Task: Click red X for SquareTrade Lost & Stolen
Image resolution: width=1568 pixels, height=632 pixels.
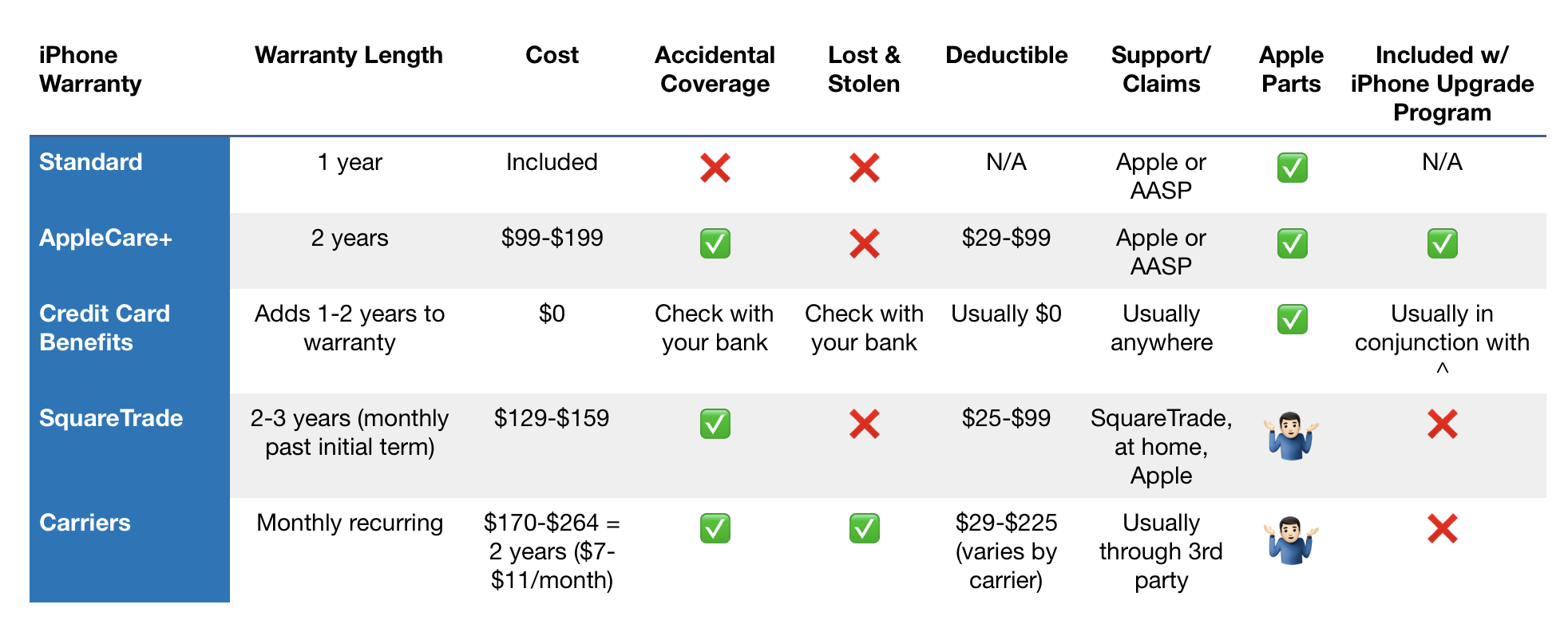Action: [864, 424]
